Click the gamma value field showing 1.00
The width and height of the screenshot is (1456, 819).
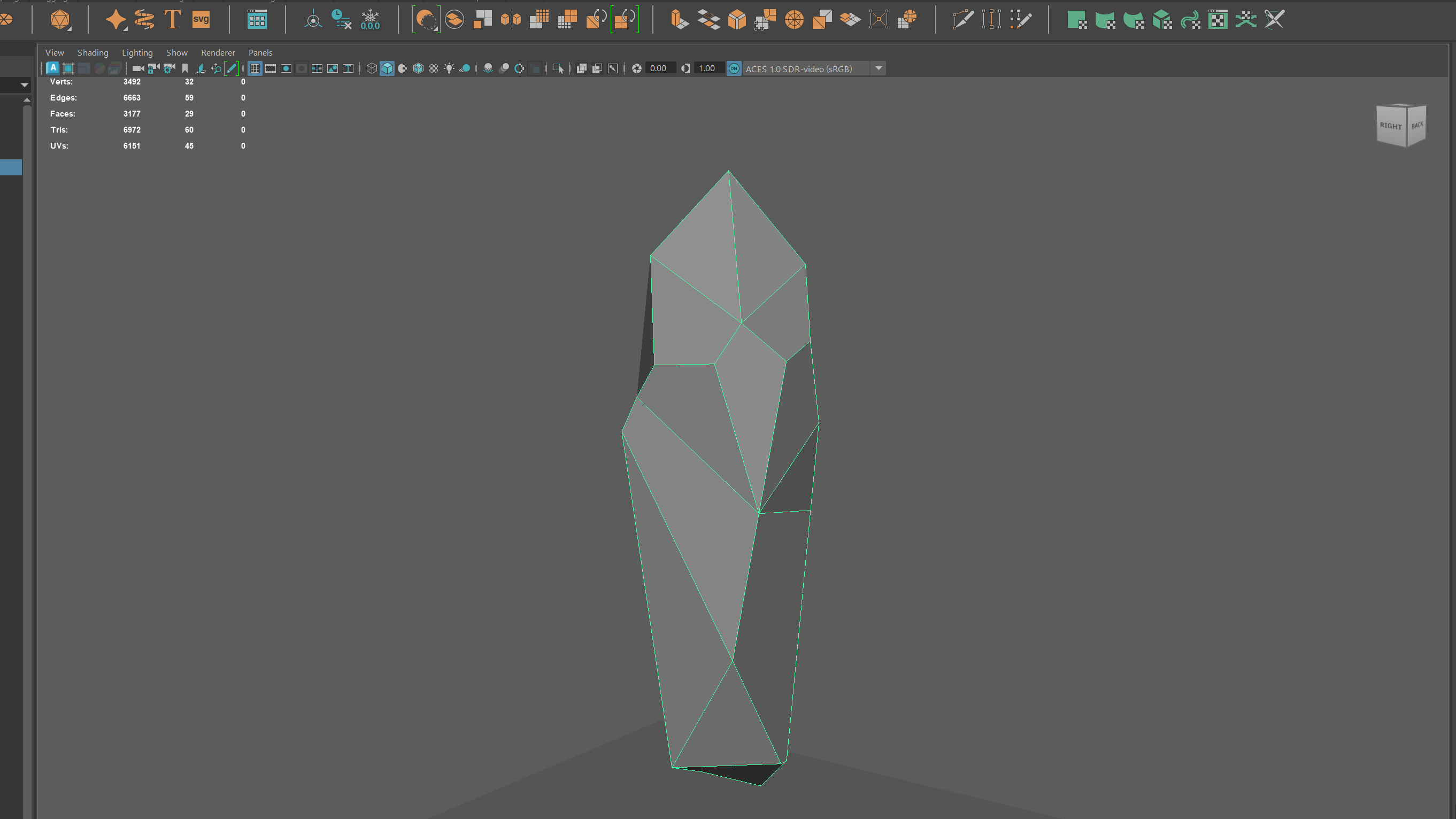tap(707, 68)
